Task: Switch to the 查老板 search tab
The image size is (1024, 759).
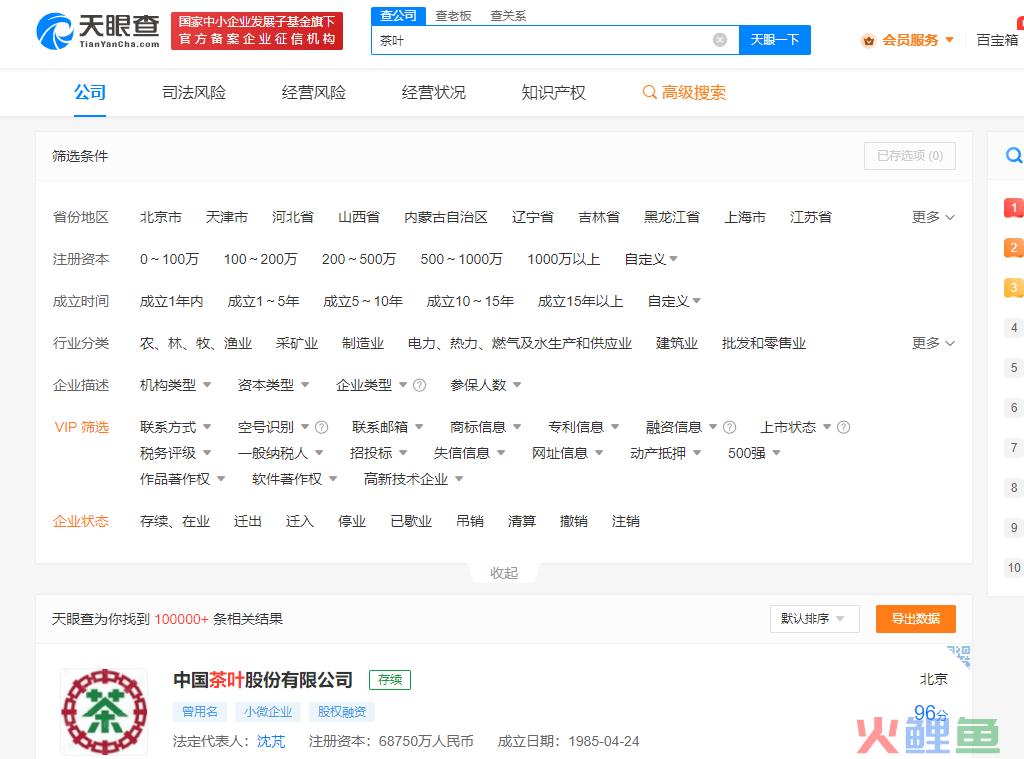Action: tap(453, 16)
